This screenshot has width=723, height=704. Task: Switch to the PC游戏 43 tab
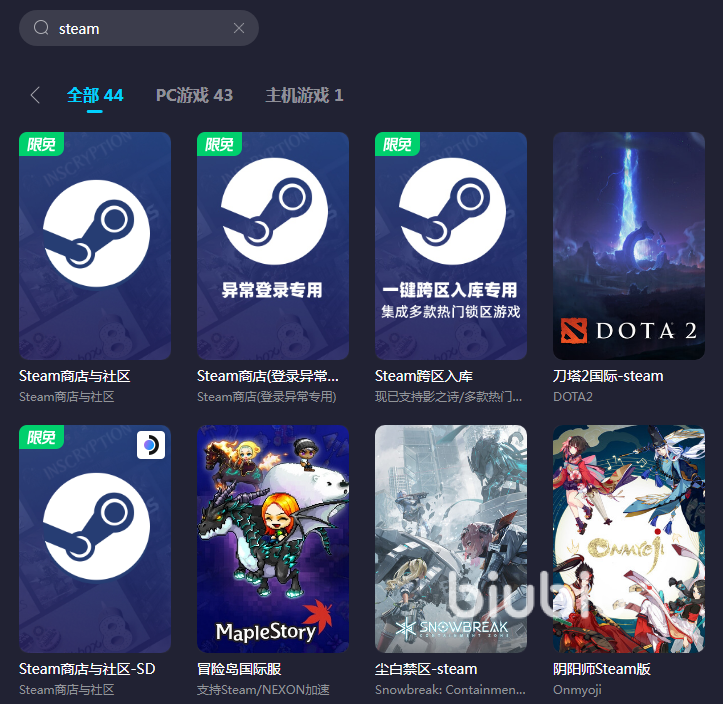[x=194, y=95]
